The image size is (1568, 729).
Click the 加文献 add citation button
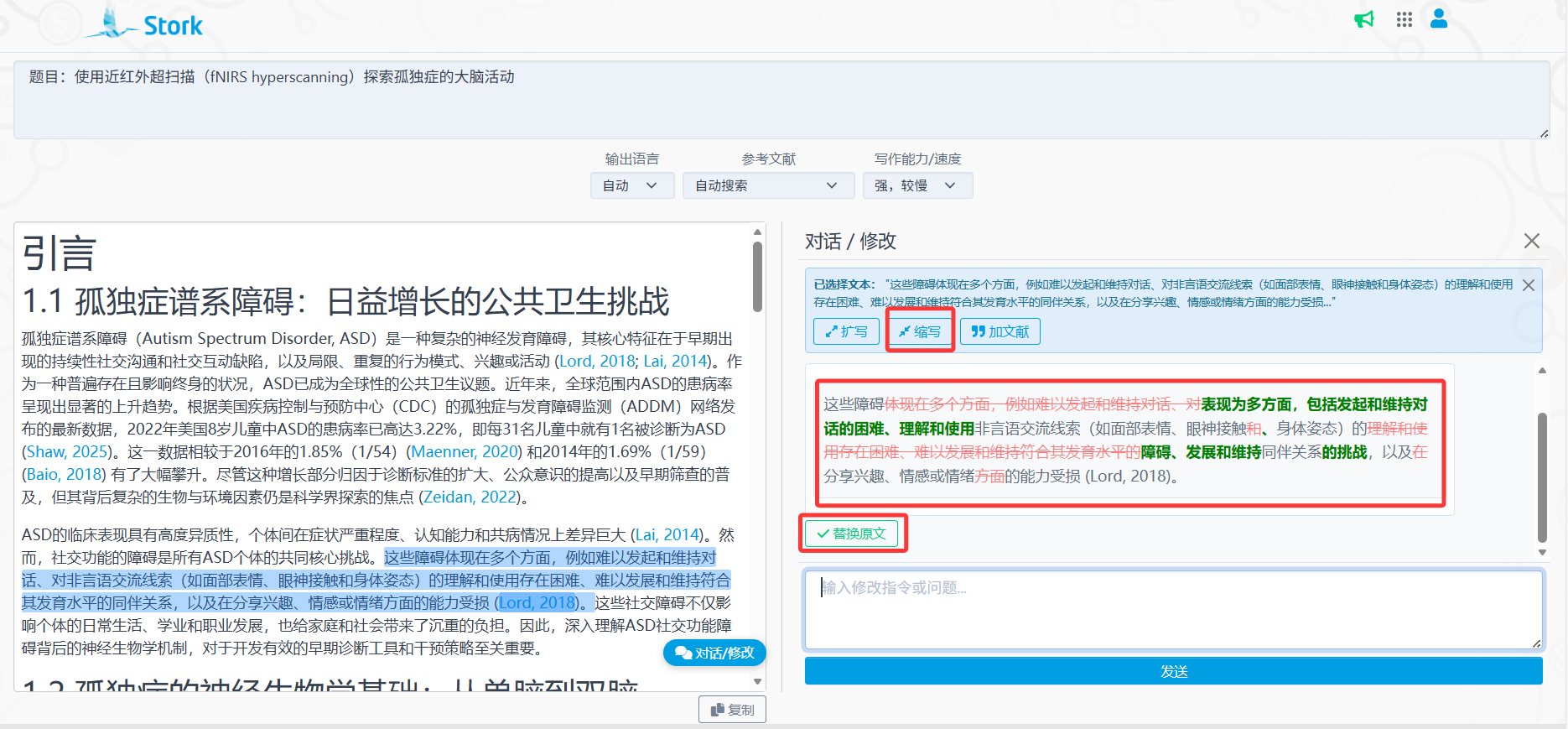click(999, 331)
